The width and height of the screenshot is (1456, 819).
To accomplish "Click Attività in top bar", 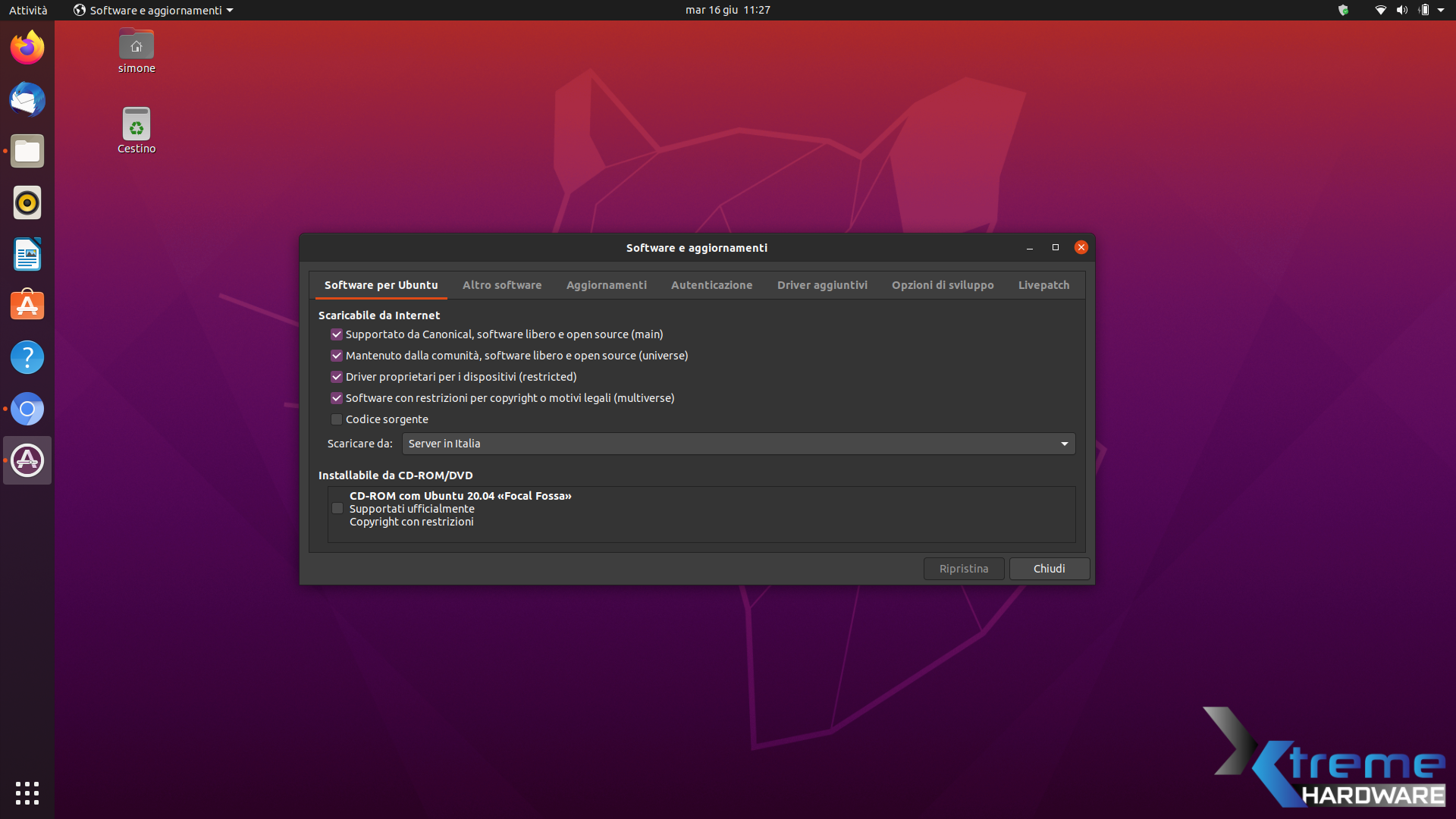I will point(28,10).
